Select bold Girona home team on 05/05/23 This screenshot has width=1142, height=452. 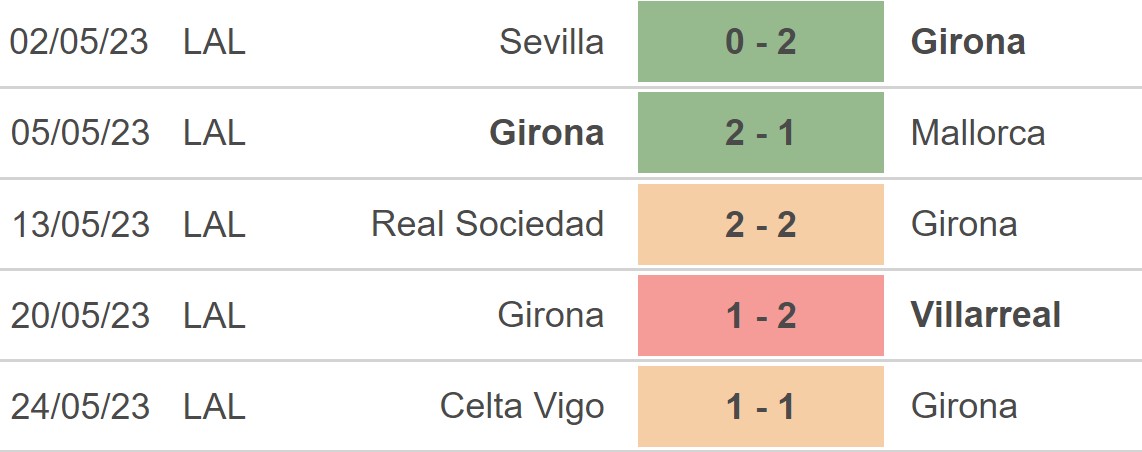pos(546,132)
